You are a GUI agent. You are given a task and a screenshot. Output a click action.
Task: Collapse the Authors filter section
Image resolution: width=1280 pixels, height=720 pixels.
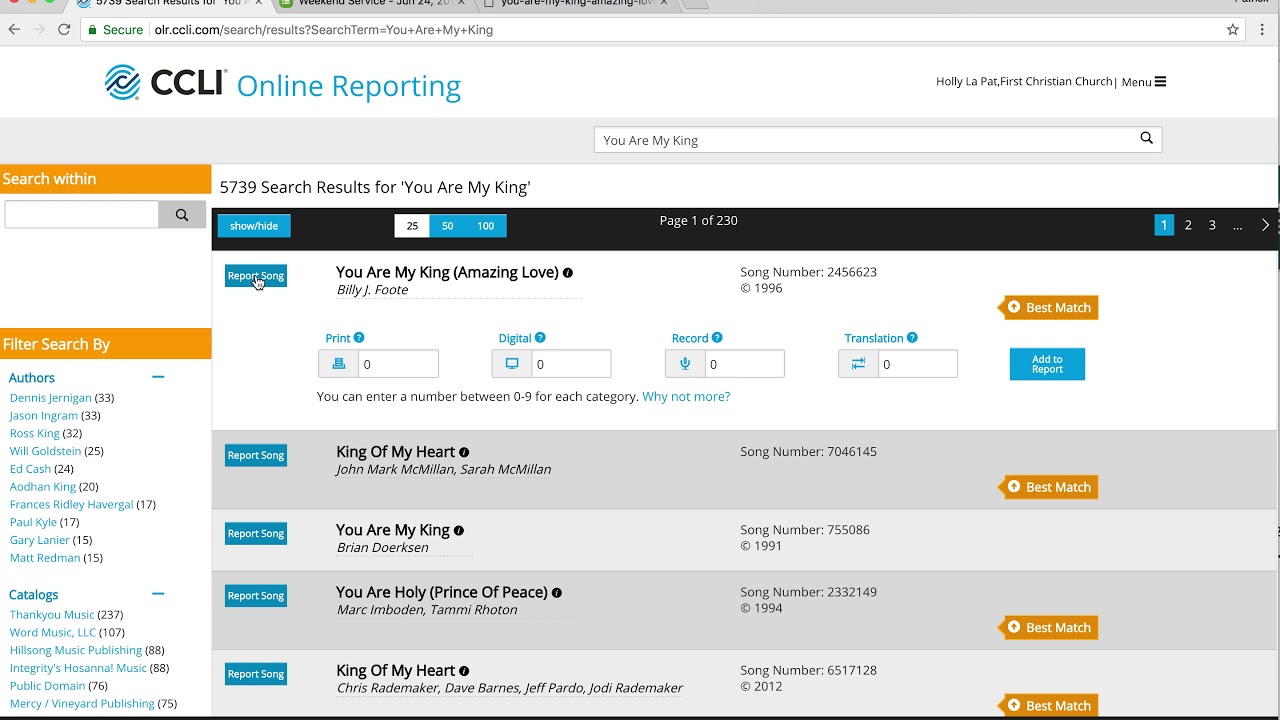point(157,377)
